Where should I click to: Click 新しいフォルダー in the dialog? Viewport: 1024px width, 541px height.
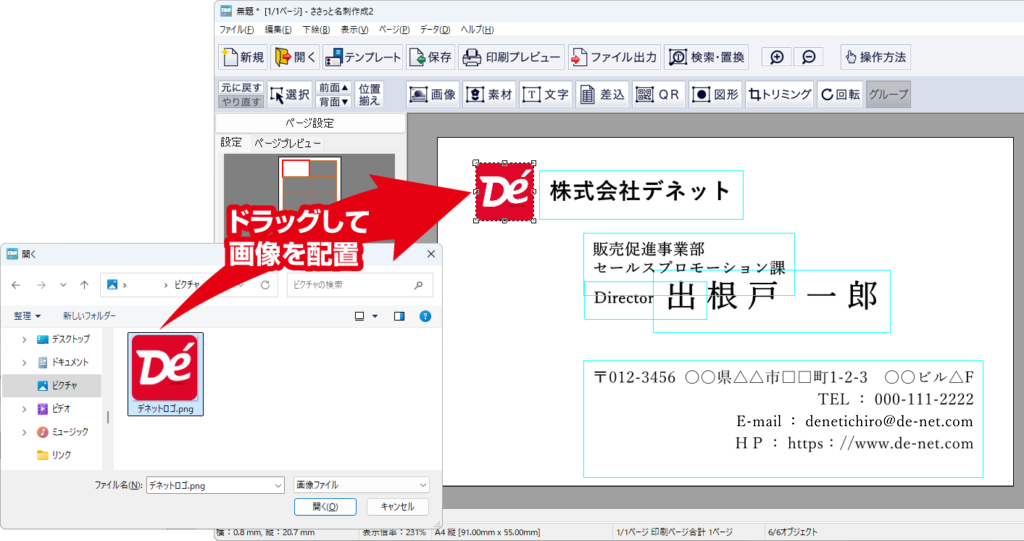pyautogui.click(x=89, y=316)
